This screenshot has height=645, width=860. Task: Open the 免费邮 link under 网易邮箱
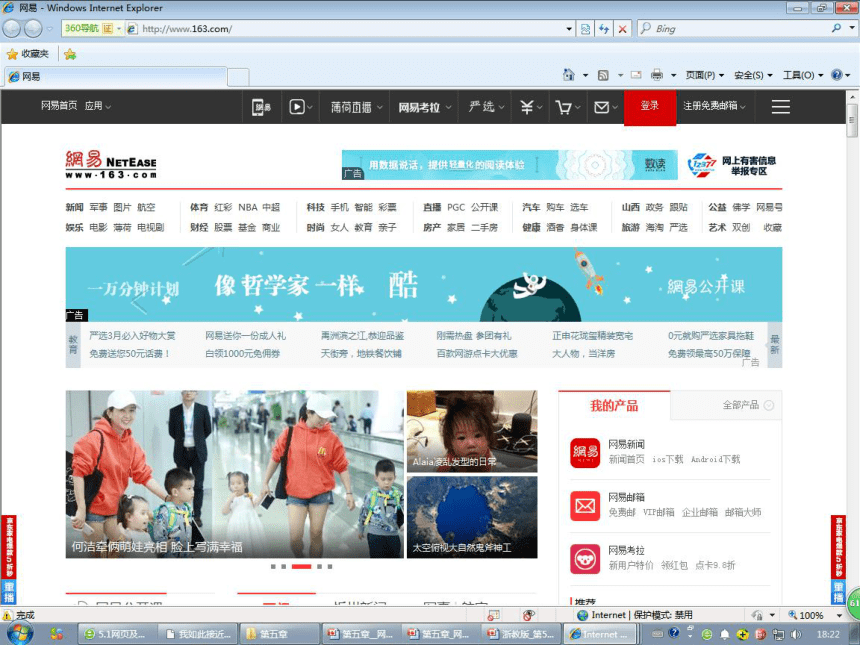coord(622,512)
